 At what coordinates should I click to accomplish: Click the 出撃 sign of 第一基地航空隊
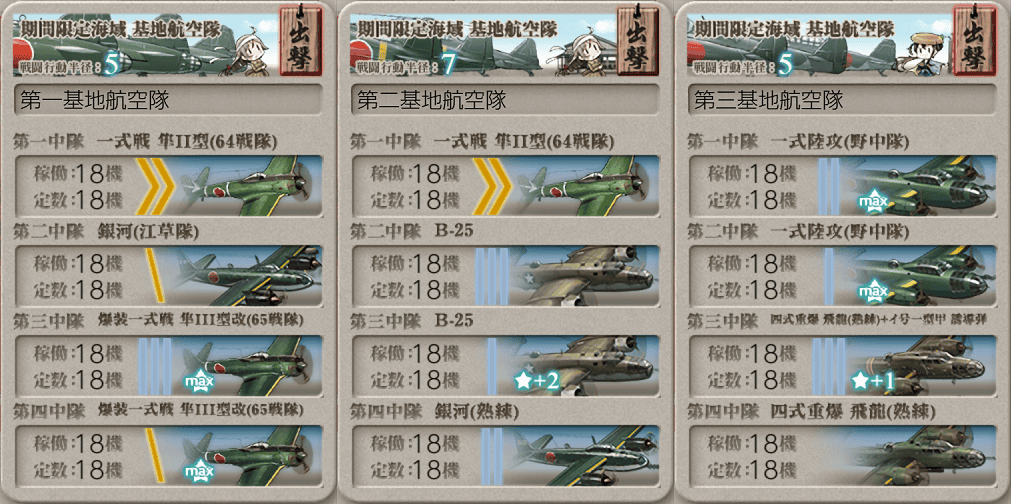tap(300, 41)
